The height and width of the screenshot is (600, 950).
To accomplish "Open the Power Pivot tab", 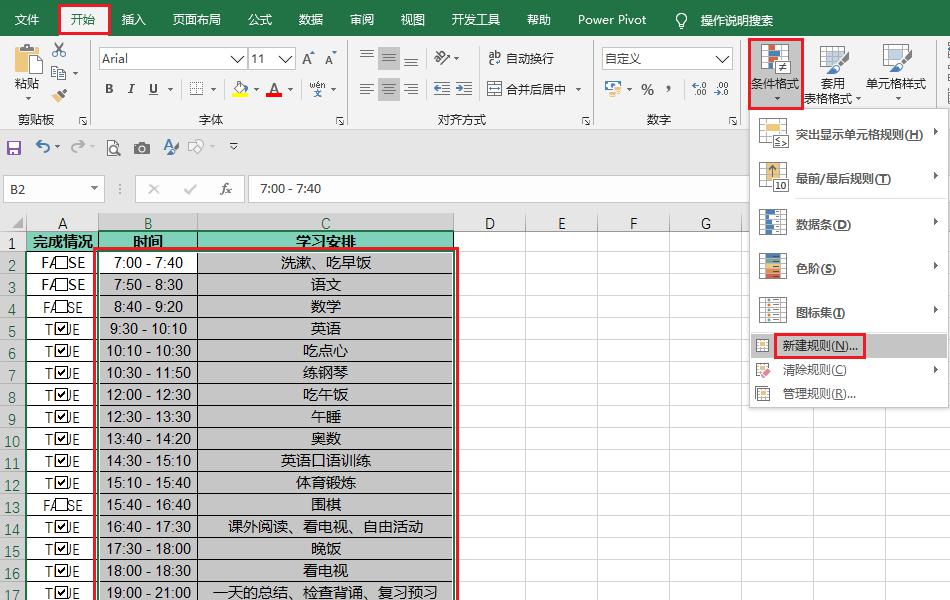I will point(612,19).
